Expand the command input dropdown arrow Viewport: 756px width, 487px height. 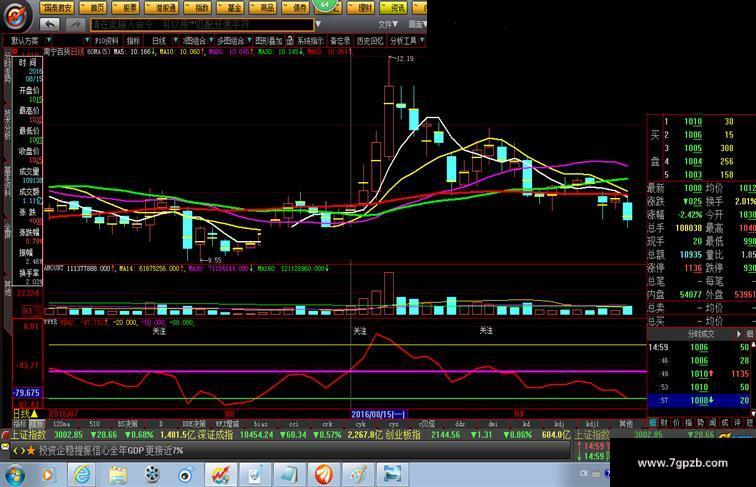[x=318, y=24]
